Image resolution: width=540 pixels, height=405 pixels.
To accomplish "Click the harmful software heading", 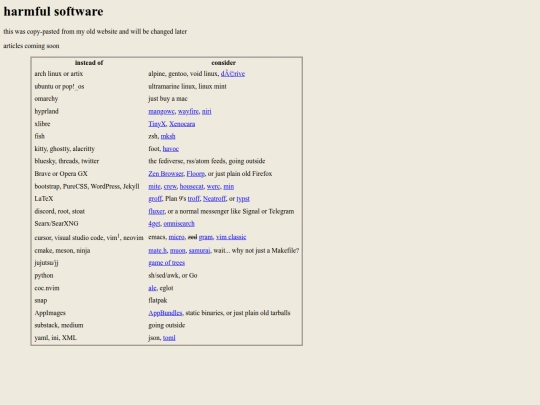I will coord(53,11).
